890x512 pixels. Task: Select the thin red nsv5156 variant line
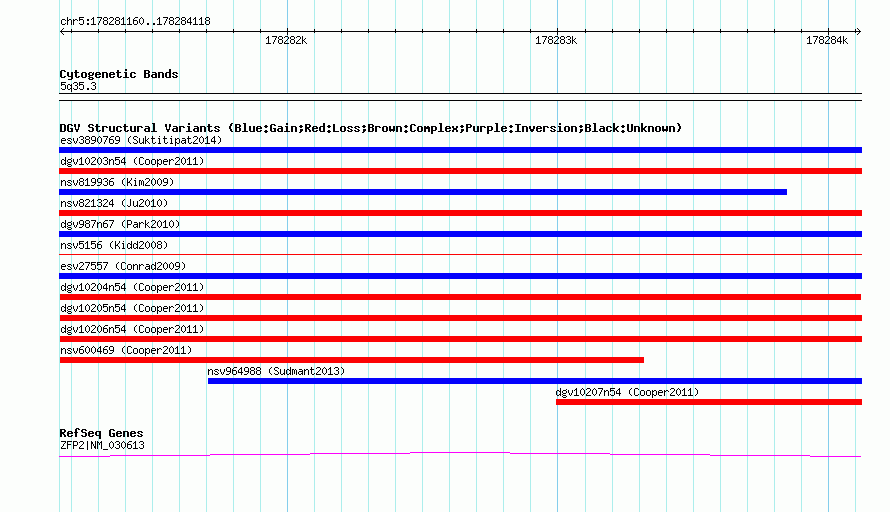point(460,254)
